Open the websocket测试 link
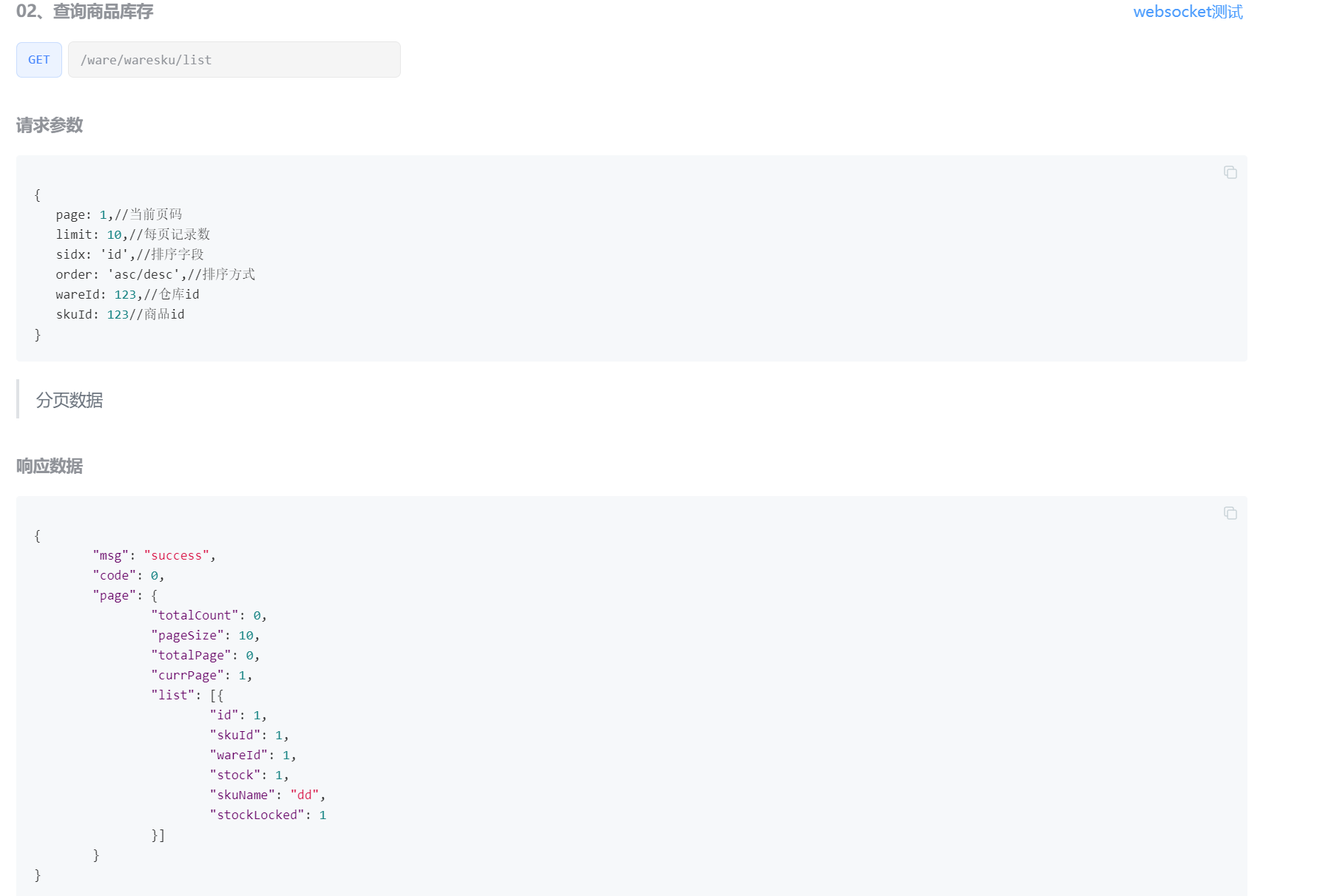 pyautogui.click(x=1188, y=12)
